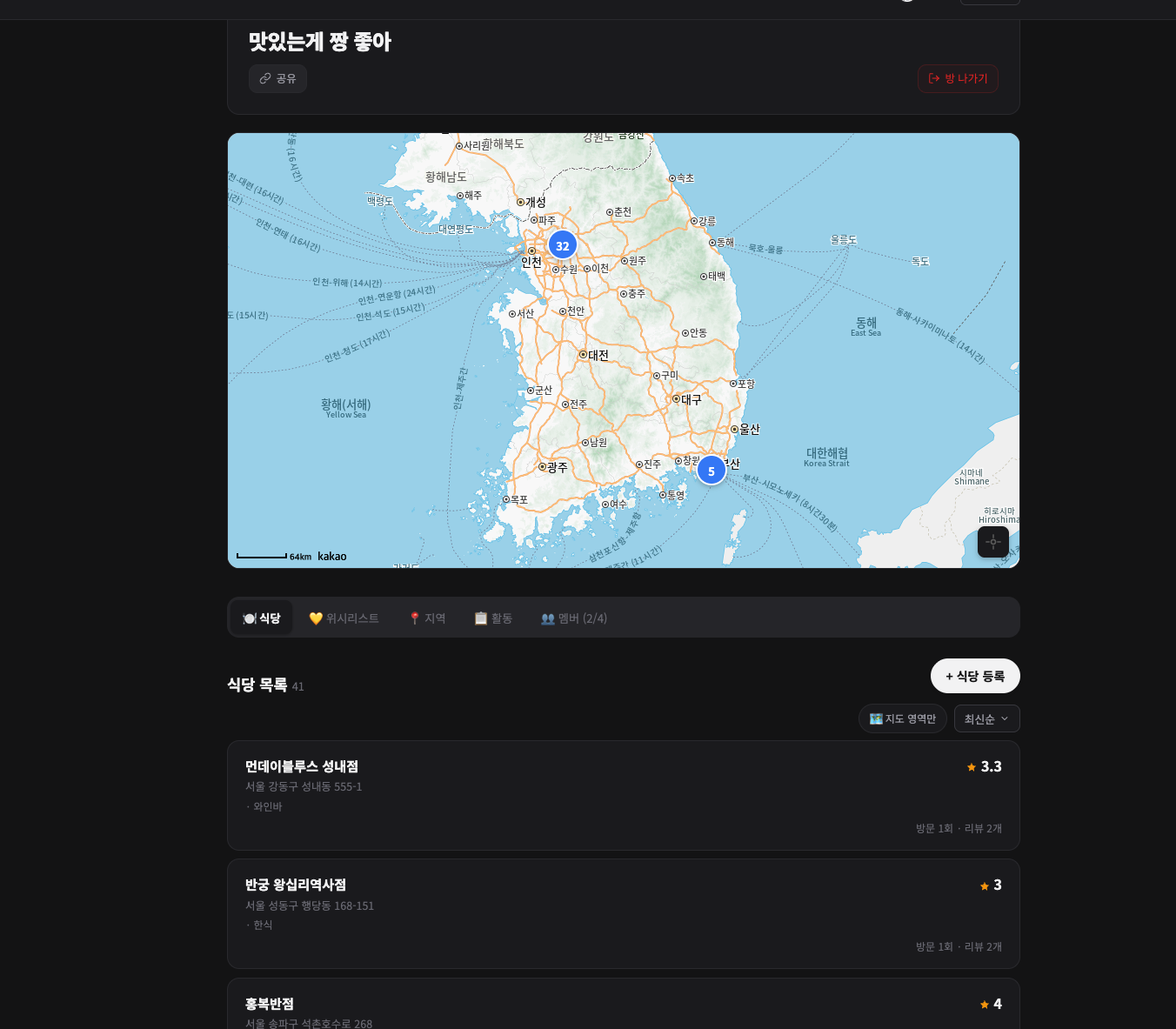The height and width of the screenshot is (1029, 1176).
Task: Open the 홍복반점 restaurant card
Action: [x=624, y=1004]
